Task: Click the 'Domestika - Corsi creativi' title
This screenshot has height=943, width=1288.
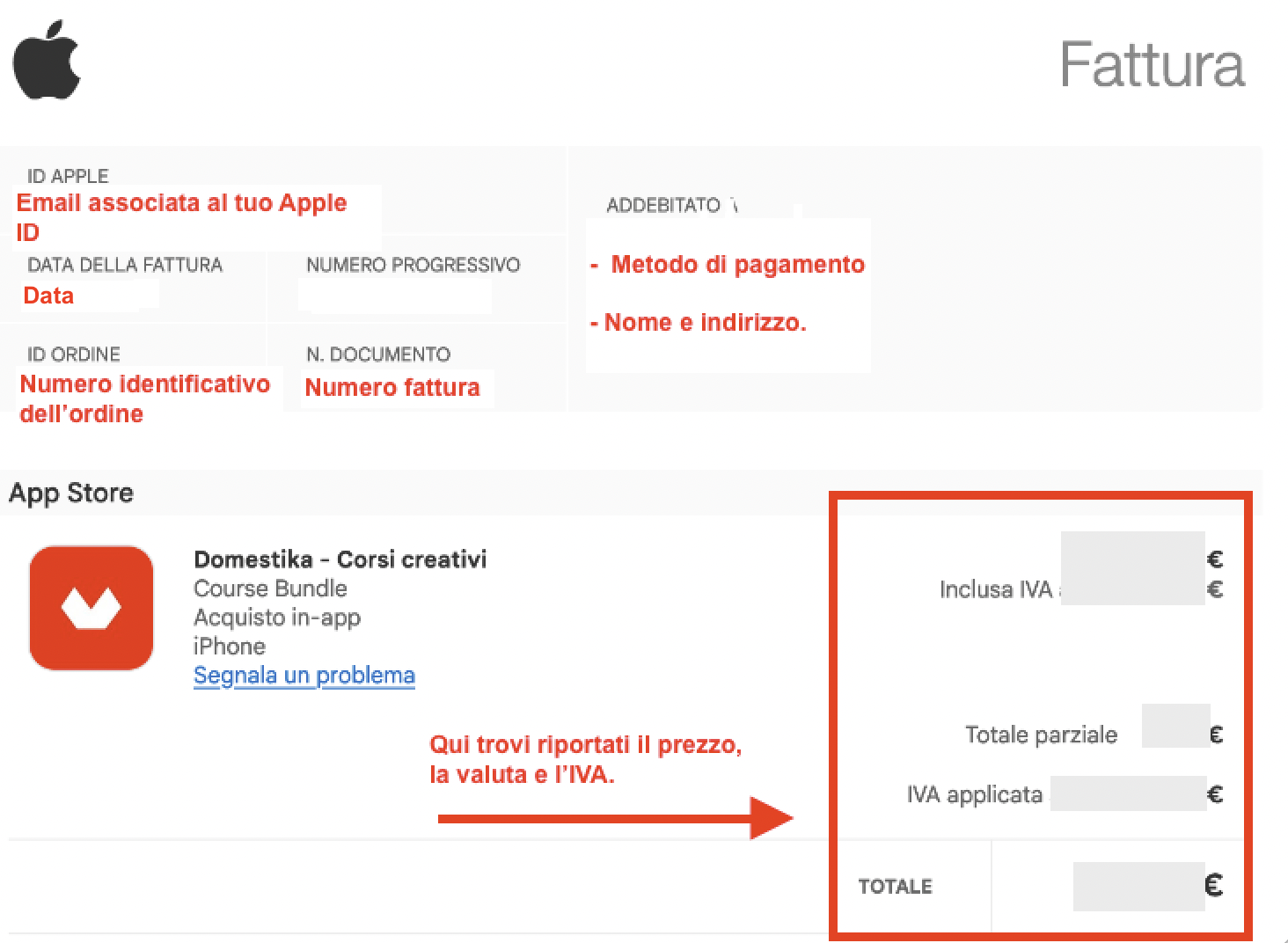Action: pyautogui.click(x=340, y=559)
